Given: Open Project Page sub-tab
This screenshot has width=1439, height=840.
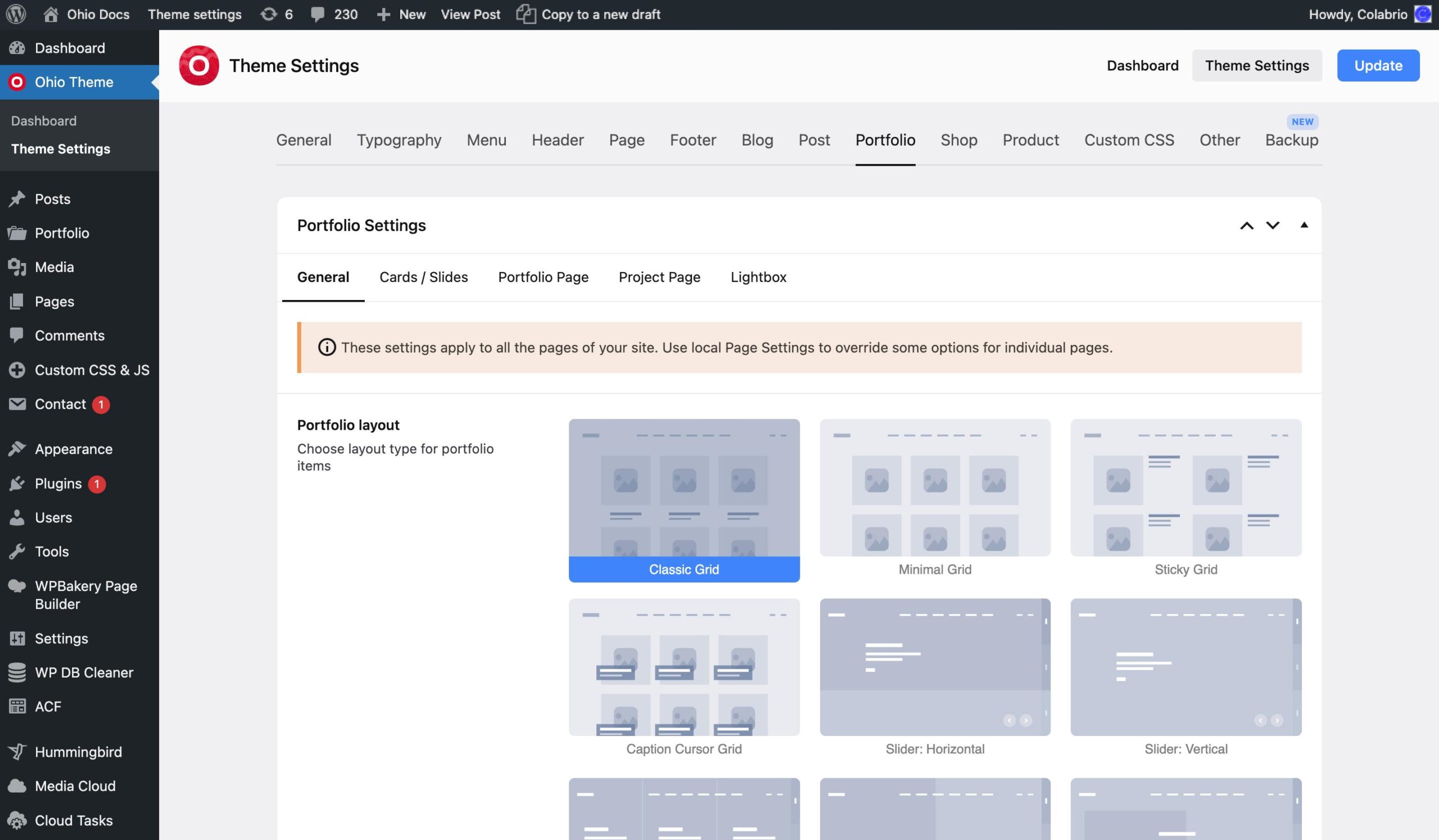Looking at the screenshot, I should coord(659,278).
